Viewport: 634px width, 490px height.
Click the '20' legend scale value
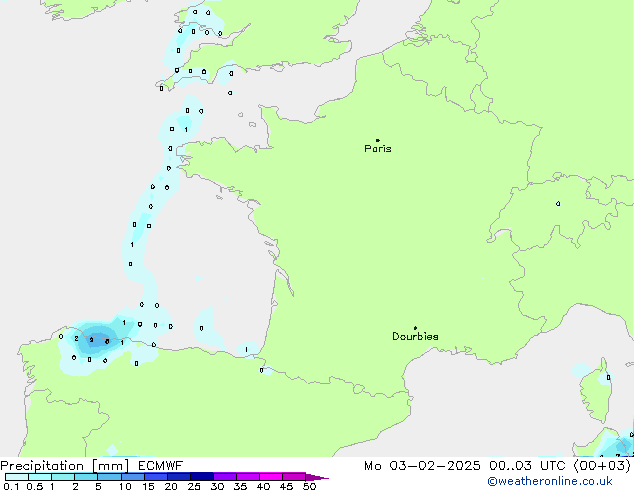point(171,486)
